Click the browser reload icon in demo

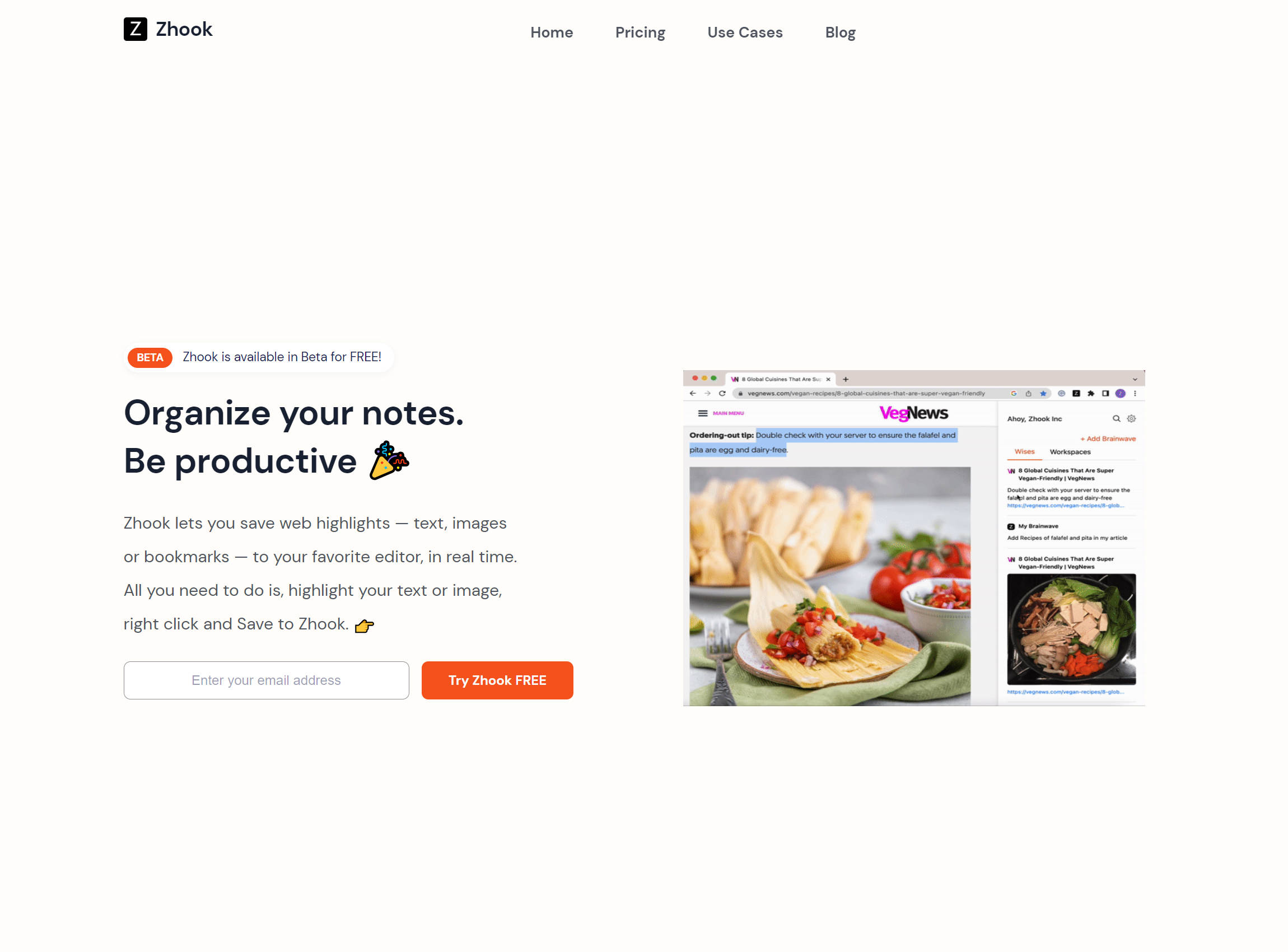(722, 394)
